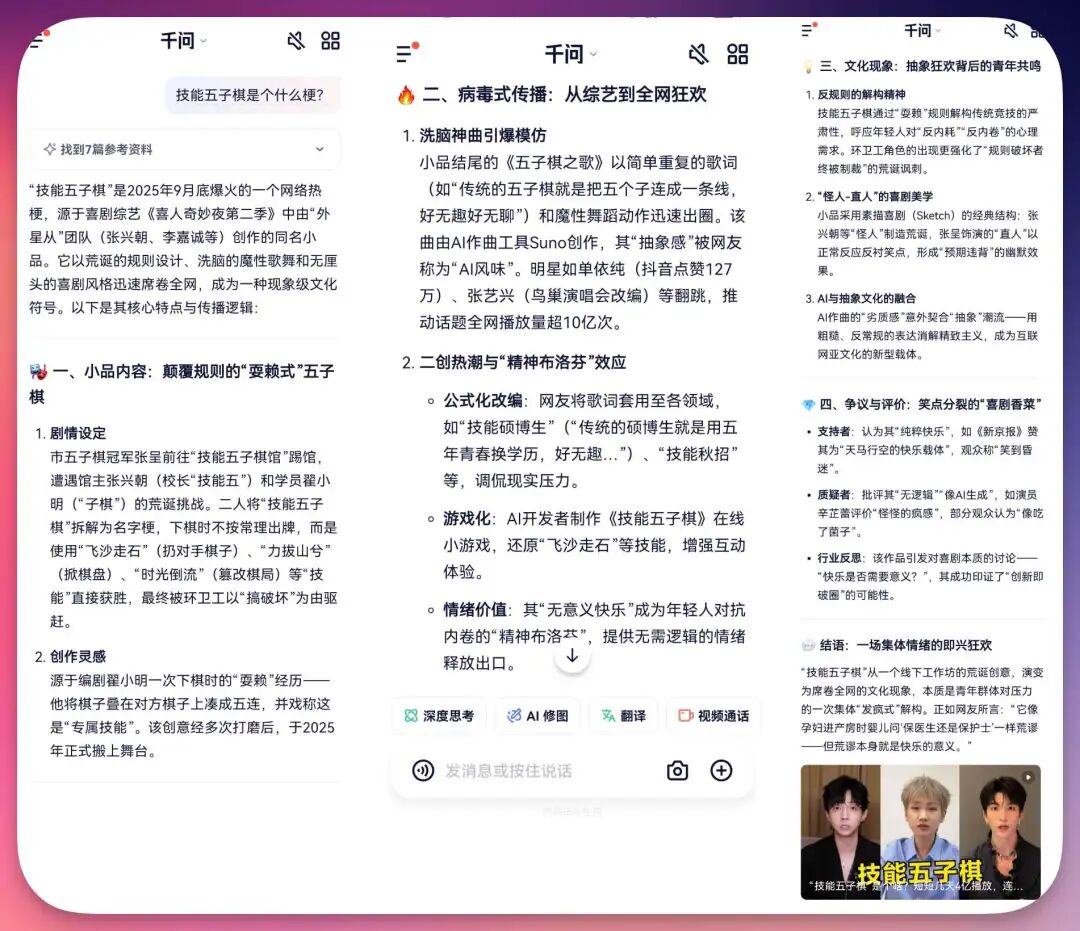The image size is (1080, 931).
Task: Click the scroll-down arrow to jump to latest
Action: 572,655
